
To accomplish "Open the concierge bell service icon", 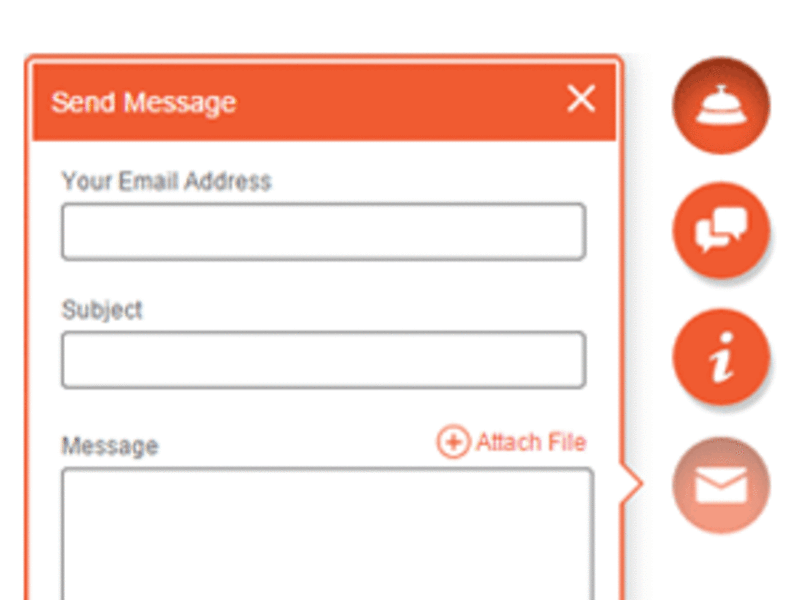I will [x=721, y=106].
